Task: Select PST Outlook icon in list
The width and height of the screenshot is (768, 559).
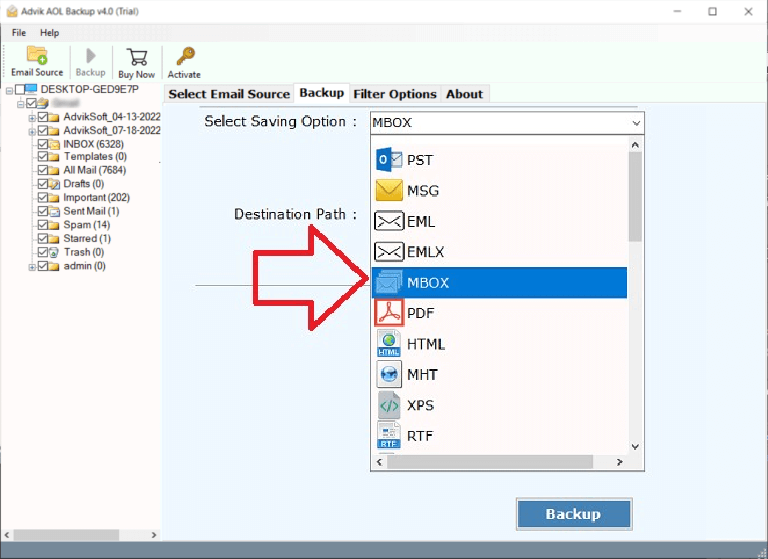Action: click(388, 160)
